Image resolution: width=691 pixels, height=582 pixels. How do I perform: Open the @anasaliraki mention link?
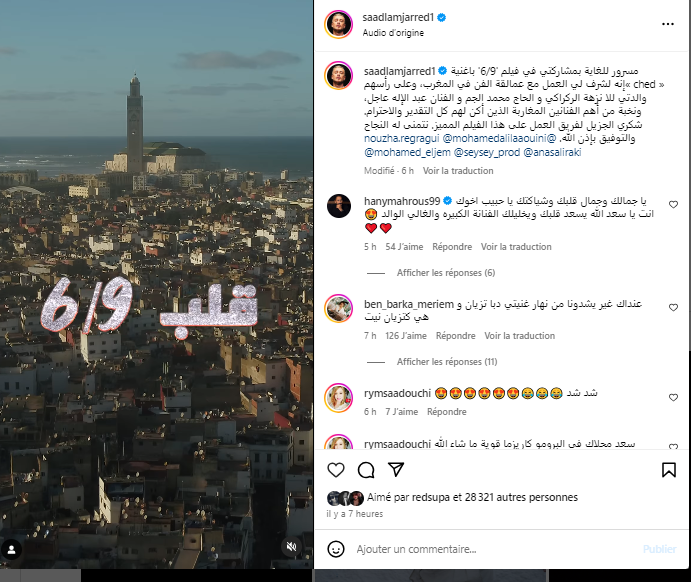[x=552, y=152]
